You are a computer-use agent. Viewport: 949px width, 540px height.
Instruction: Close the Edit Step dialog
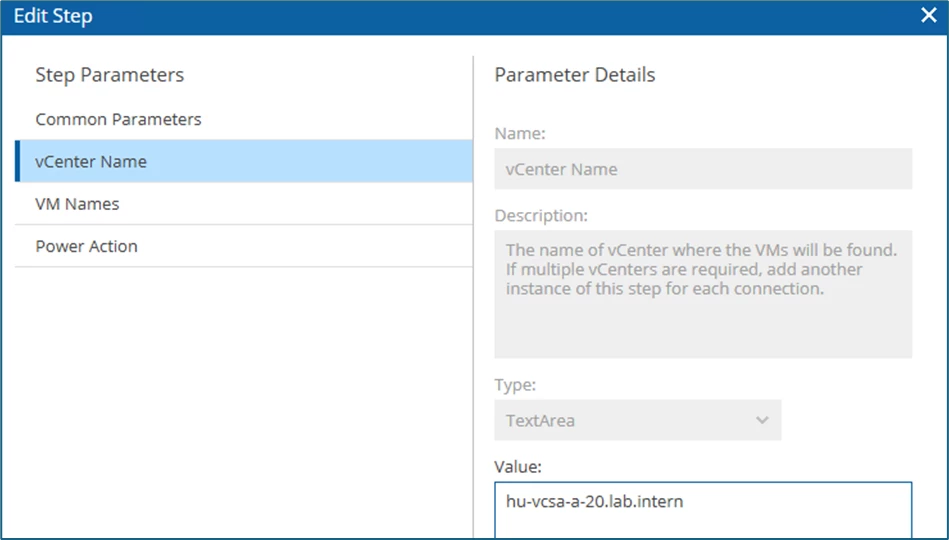[x=927, y=15]
